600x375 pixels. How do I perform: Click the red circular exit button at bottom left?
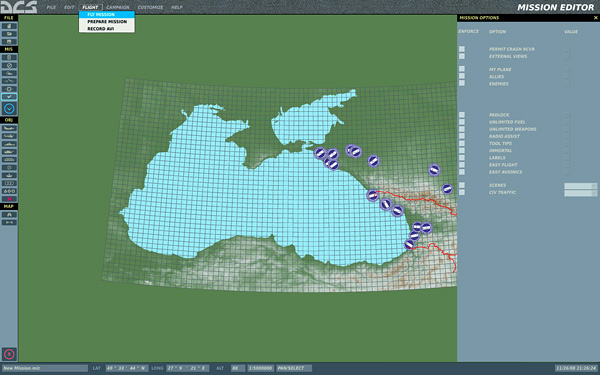pyautogui.click(x=9, y=354)
